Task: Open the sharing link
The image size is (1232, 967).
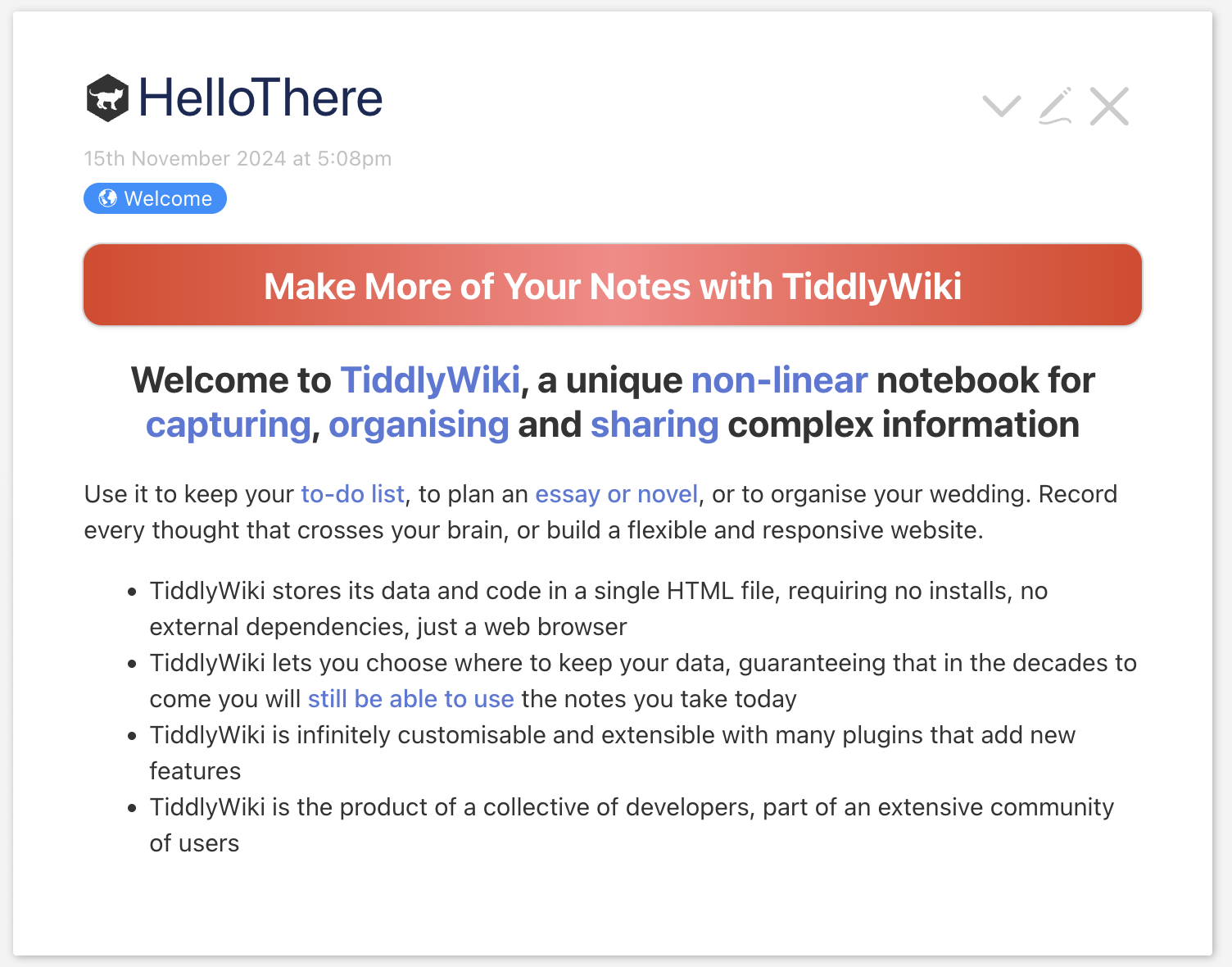Action: point(654,424)
